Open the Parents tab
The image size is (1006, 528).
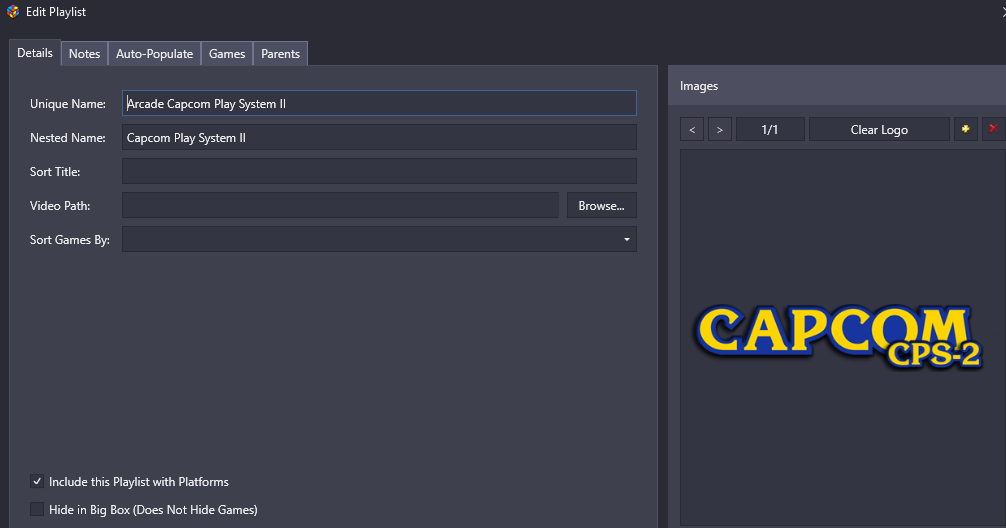[x=280, y=54]
